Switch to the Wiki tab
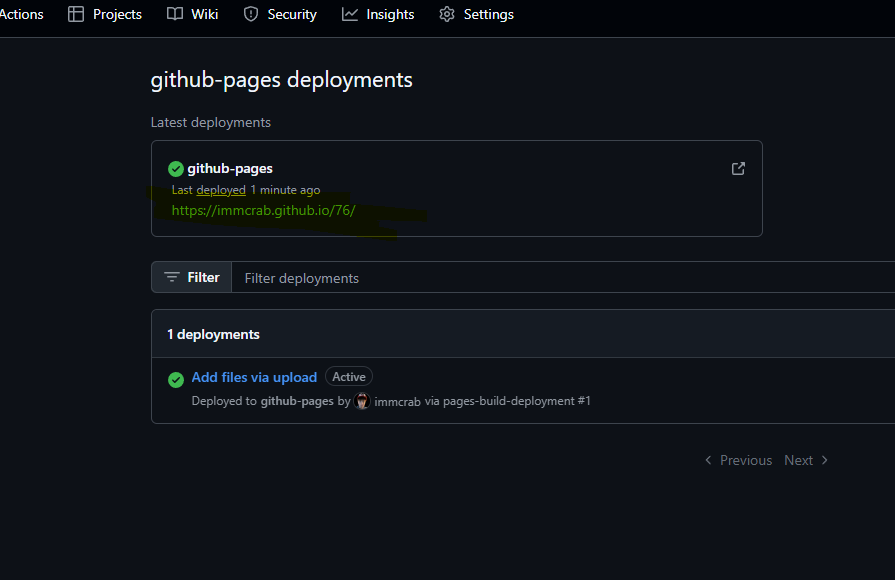This screenshot has width=895, height=580. tap(193, 14)
